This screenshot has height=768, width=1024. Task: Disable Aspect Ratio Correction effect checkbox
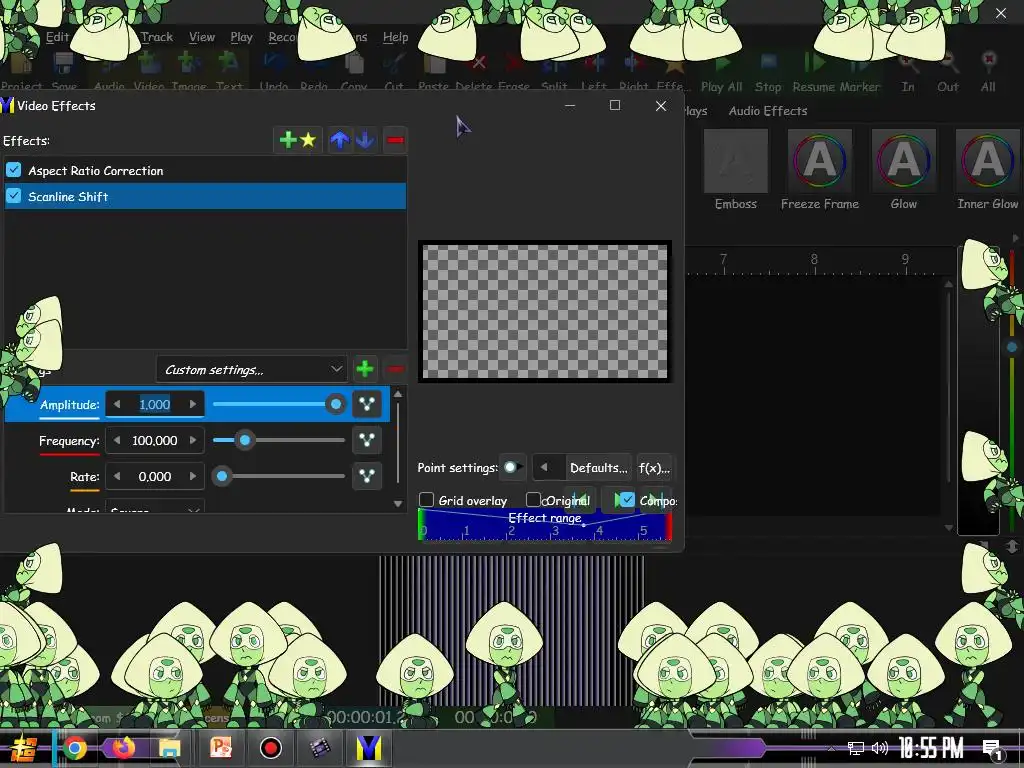coord(14,170)
